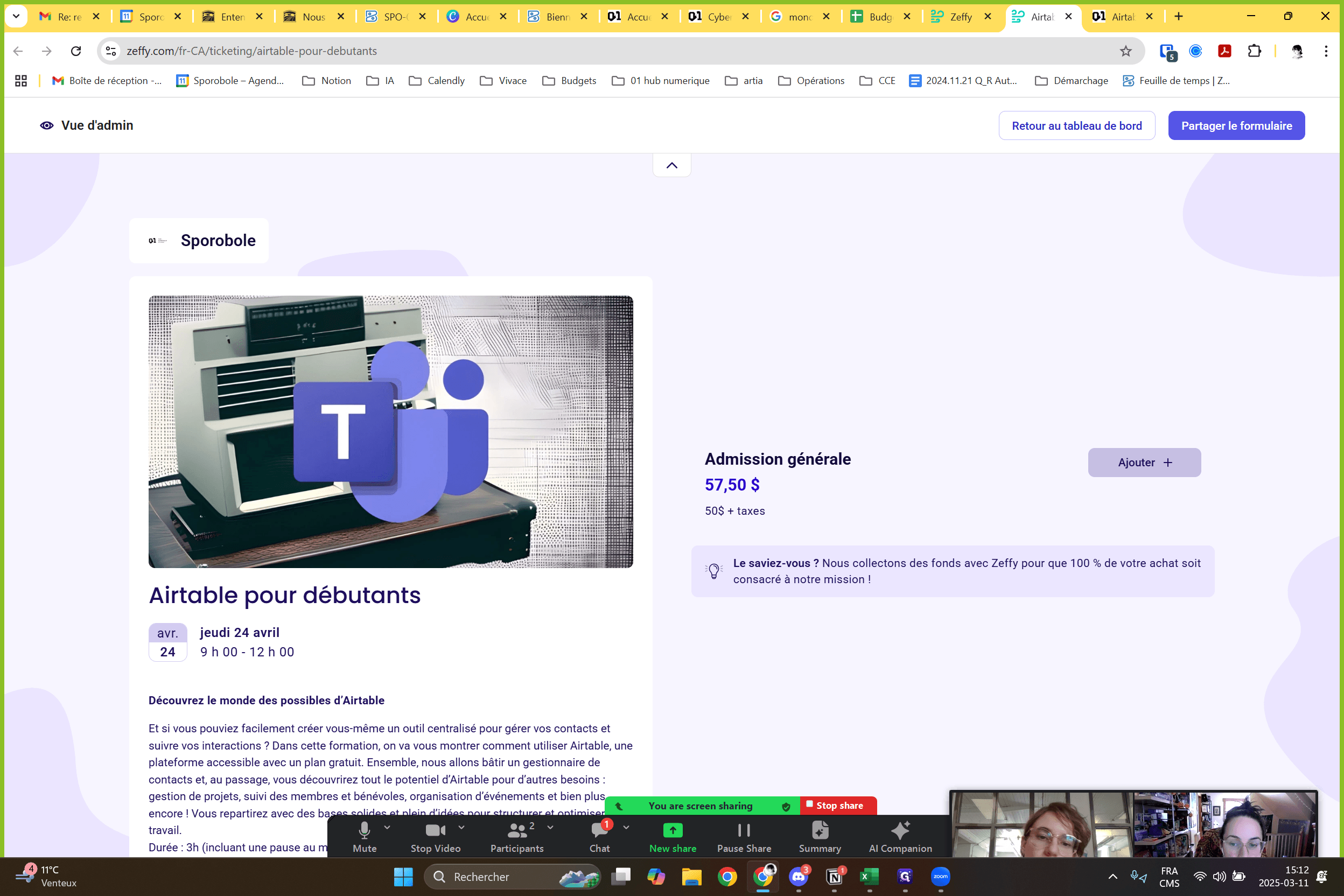Add a ticket with Ajouter button
This screenshot has width=1344, height=896.
click(1144, 463)
